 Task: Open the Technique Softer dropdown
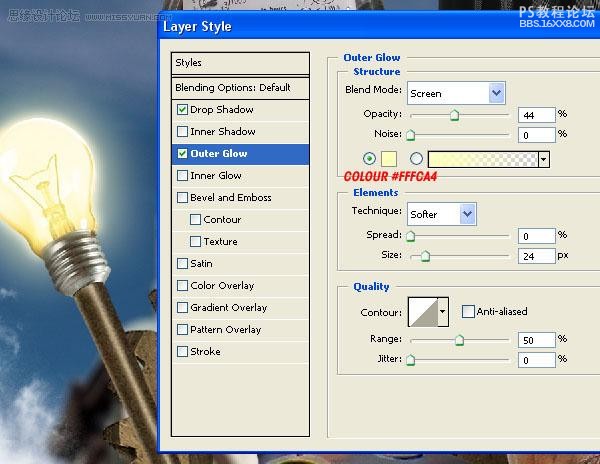click(442, 214)
